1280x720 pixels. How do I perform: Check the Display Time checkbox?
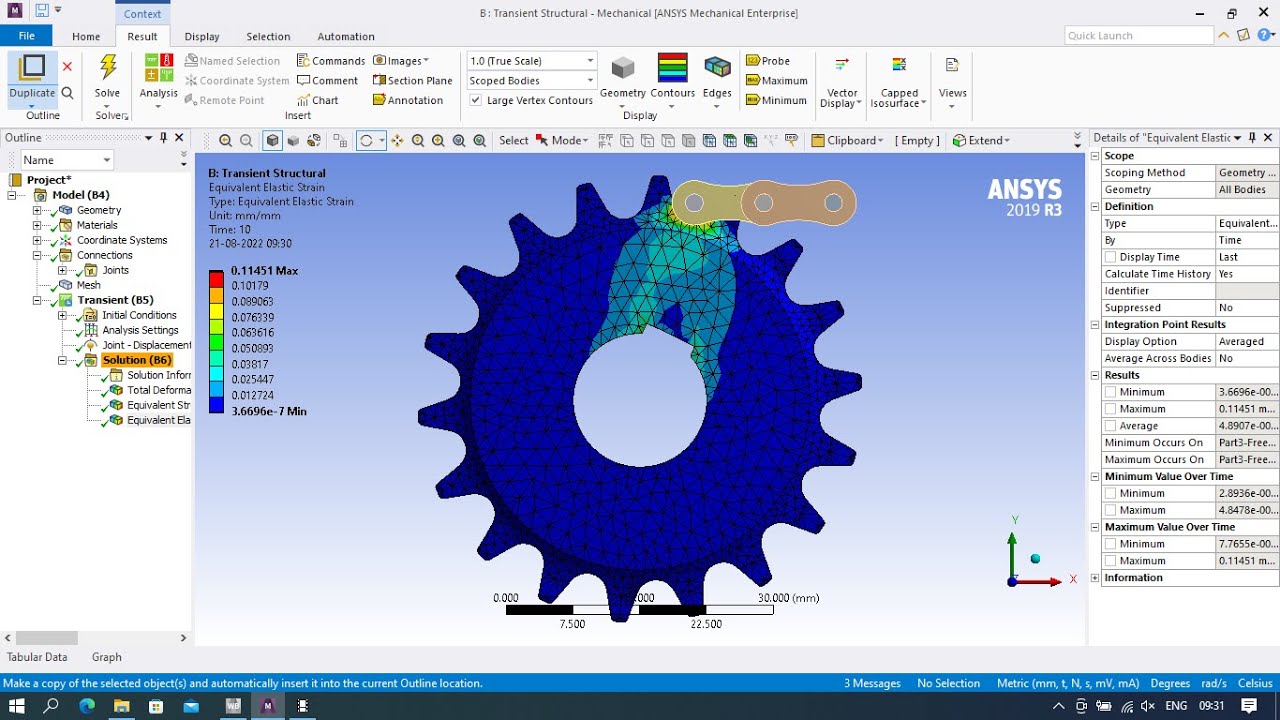point(1111,257)
